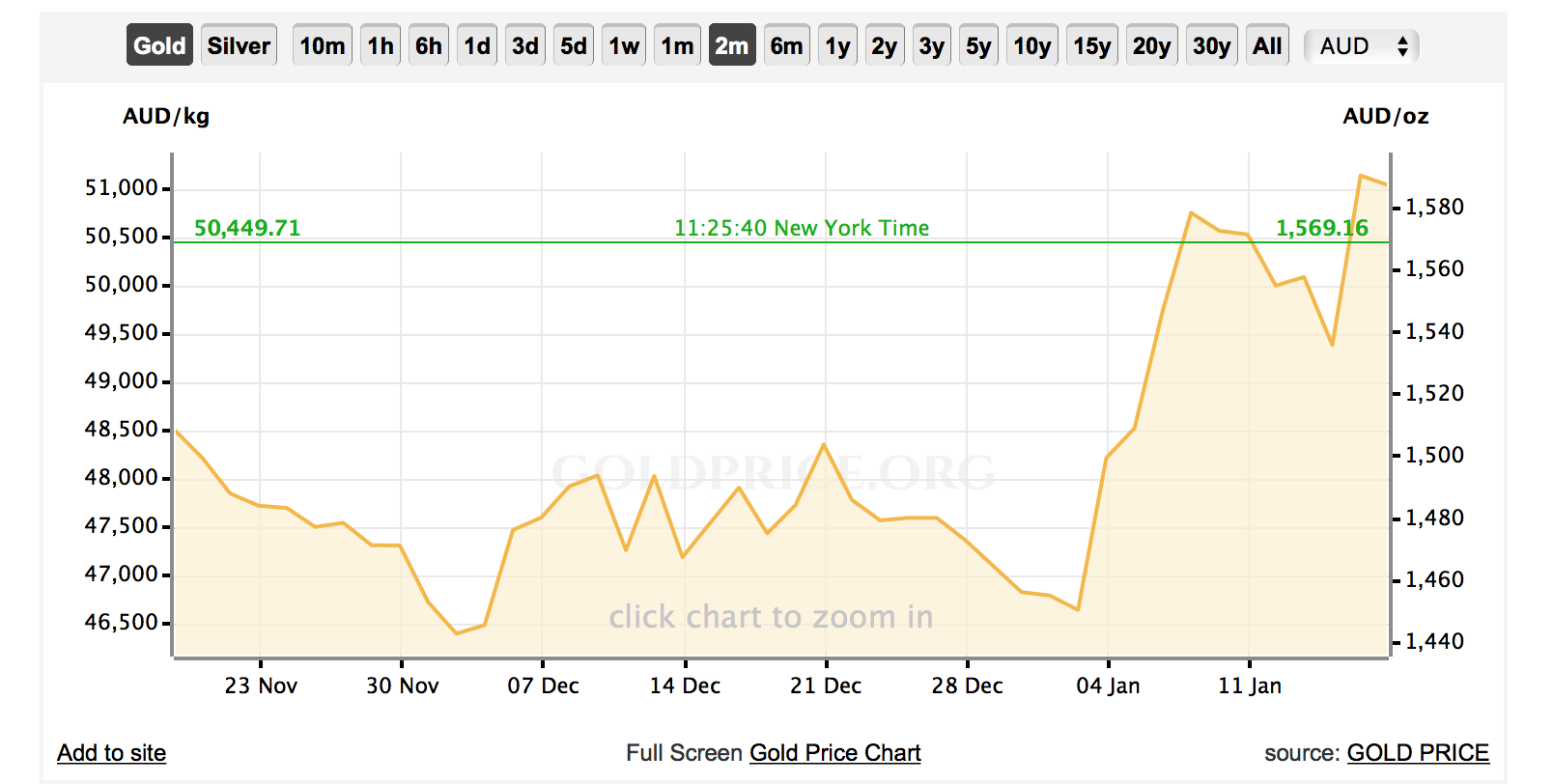Viewport: 1553px width, 784px height.
Task: Show the 5d price range
Action: pyautogui.click(x=574, y=45)
